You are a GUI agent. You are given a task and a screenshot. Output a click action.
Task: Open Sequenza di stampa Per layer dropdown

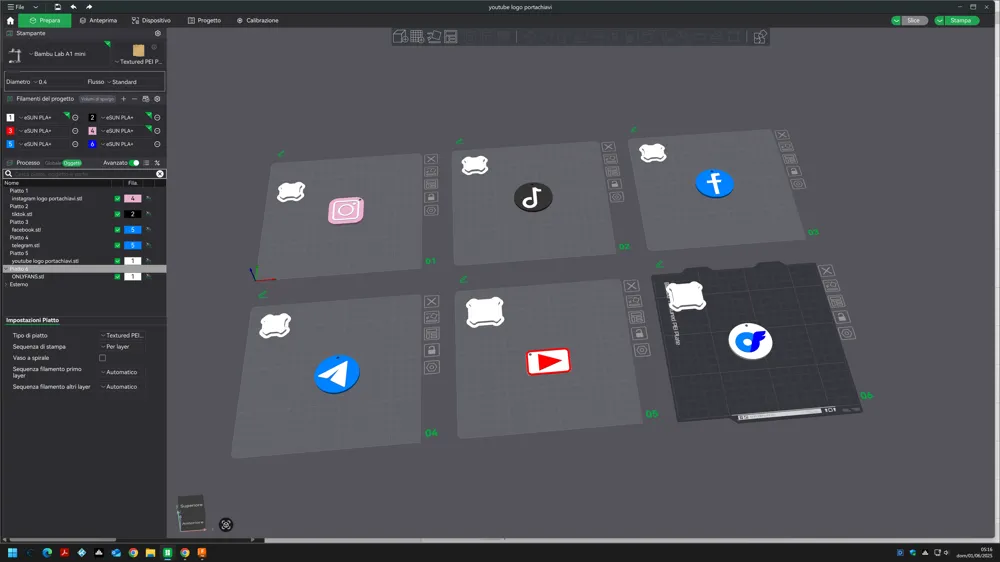pyautogui.click(x=122, y=346)
